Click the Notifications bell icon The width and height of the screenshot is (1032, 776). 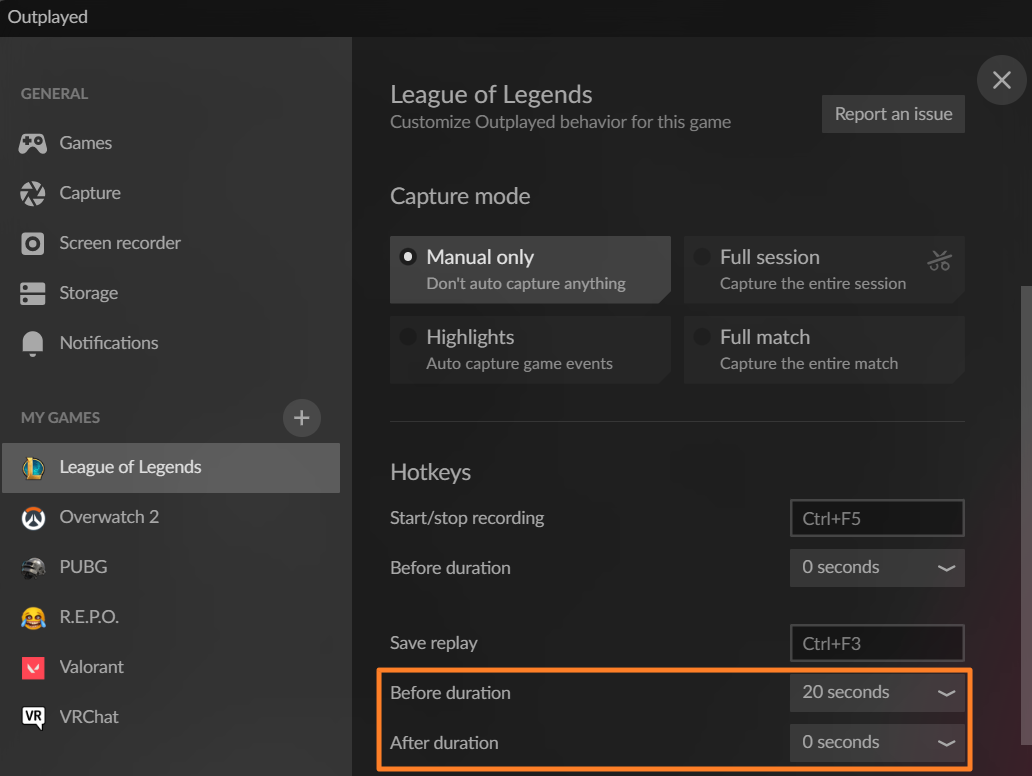click(x=32, y=343)
